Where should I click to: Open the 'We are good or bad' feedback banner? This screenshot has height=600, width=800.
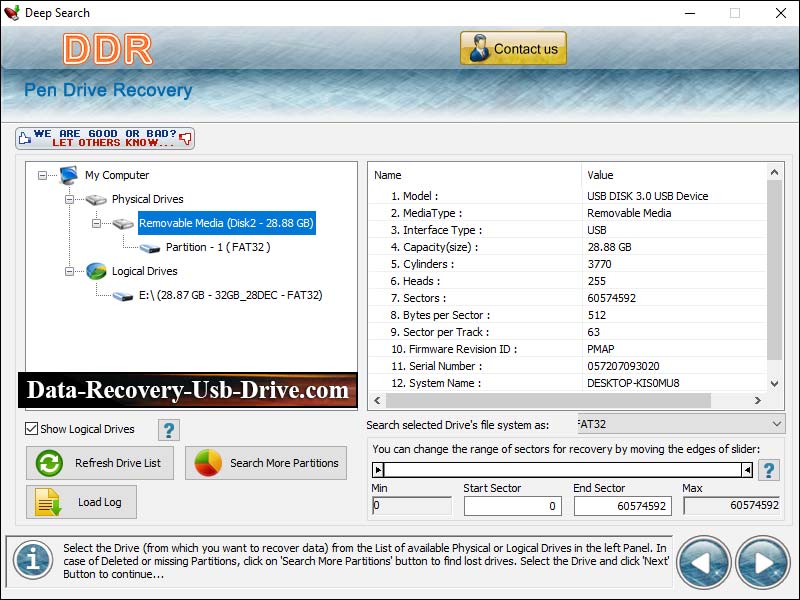tap(105, 138)
